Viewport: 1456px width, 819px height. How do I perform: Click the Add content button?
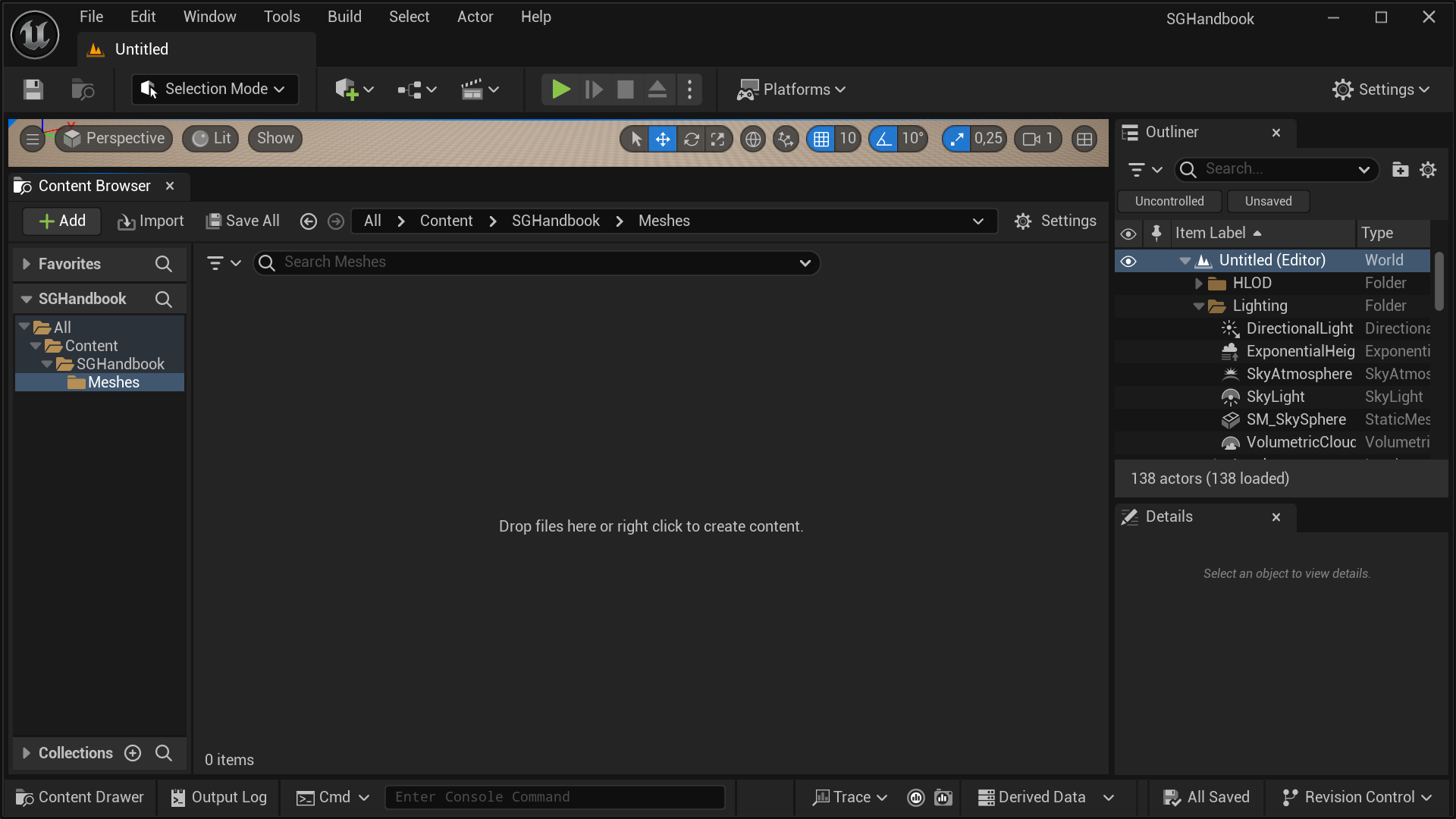click(62, 221)
